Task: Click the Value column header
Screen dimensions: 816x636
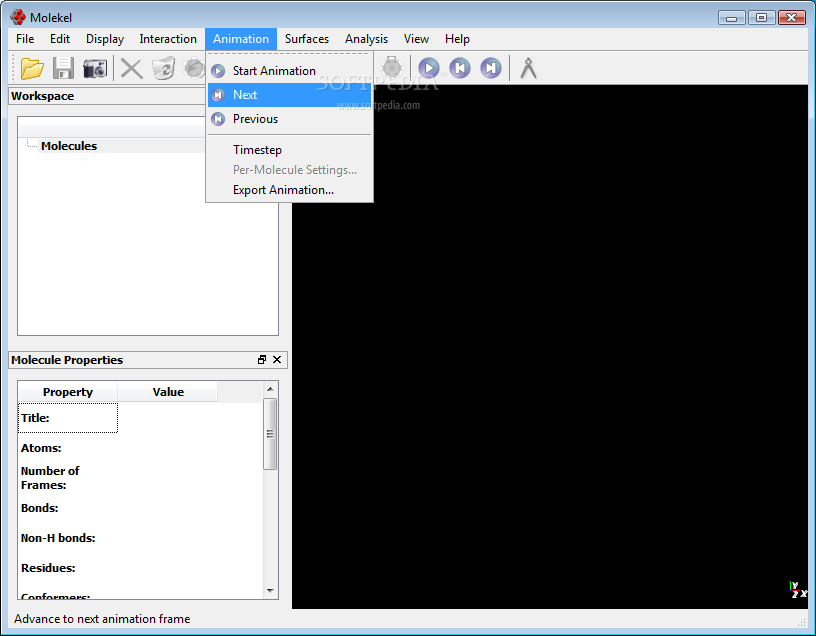Action: pyautogui.click(x=168, y=392)
